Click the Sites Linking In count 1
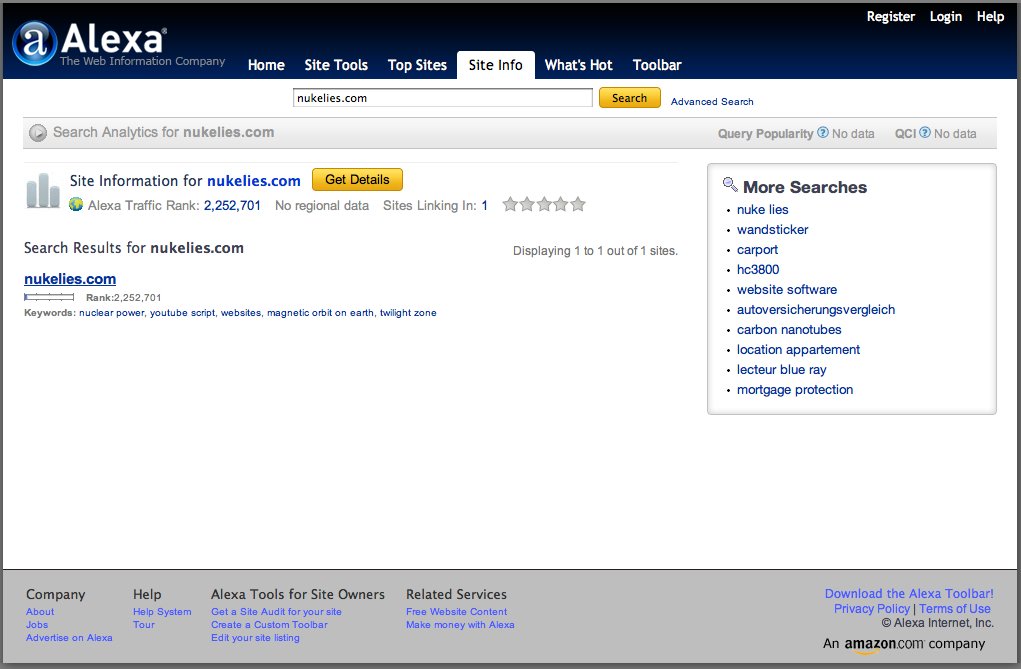Viewport: 1021px width, 669px height. pyautogui.click(x=484, y=205)
